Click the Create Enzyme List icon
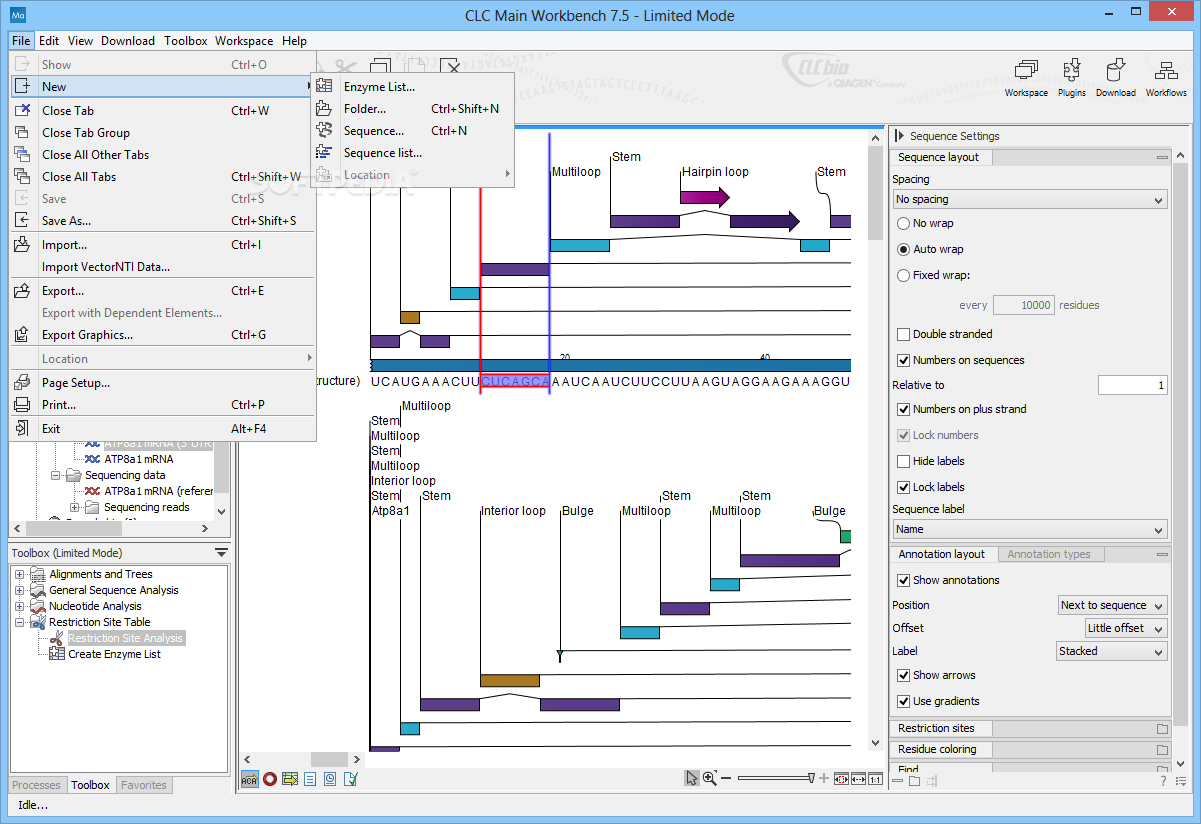The width and height of the screenshot is (1201, 824). pyautogui.click(x=58, y=654)
